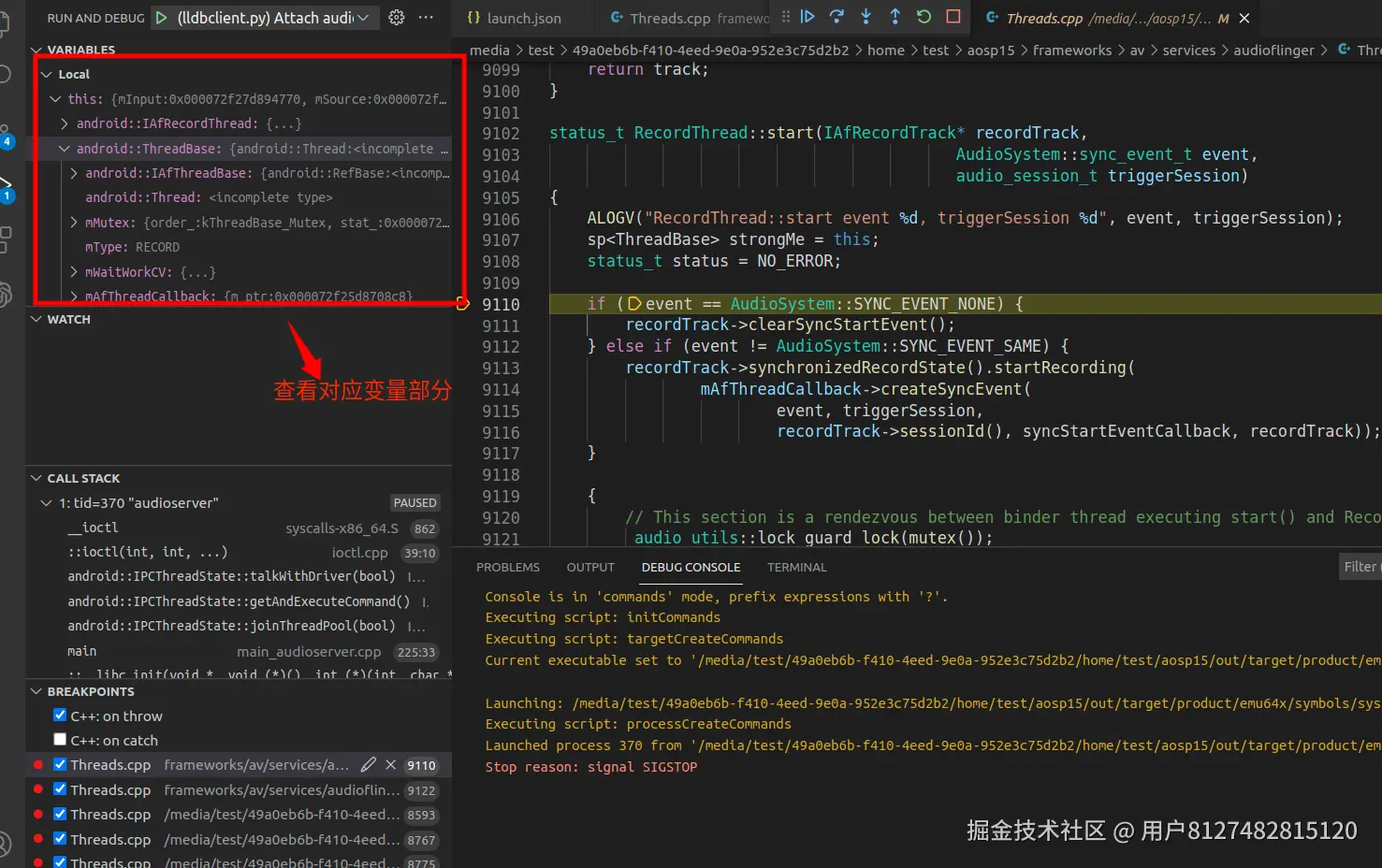
Task: Disable Threads.cpp breakpoint at line 8775
Action: tap(60, 862)
